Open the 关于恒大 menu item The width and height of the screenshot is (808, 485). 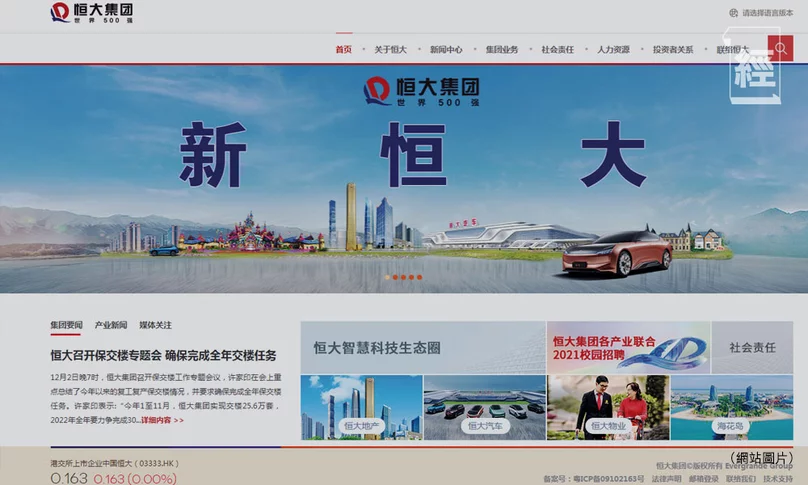pyautogui.click(x=390, y=49)
